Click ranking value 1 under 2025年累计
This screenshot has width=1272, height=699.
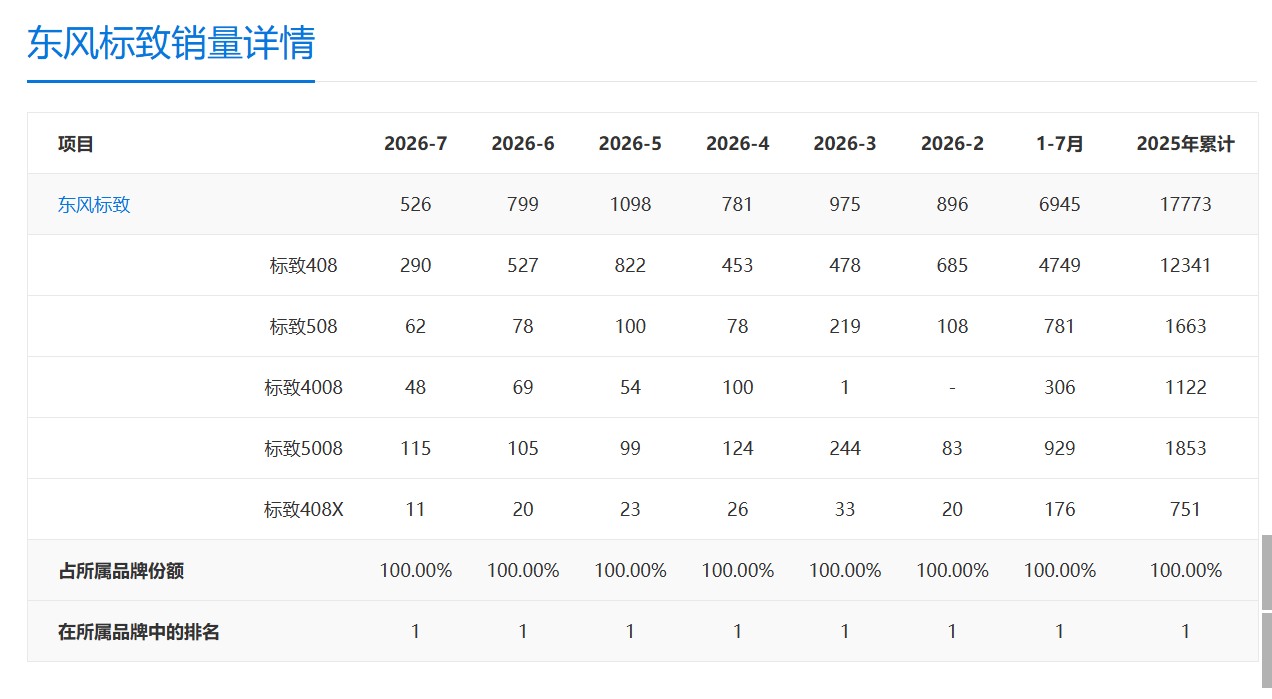point(1186,632)
